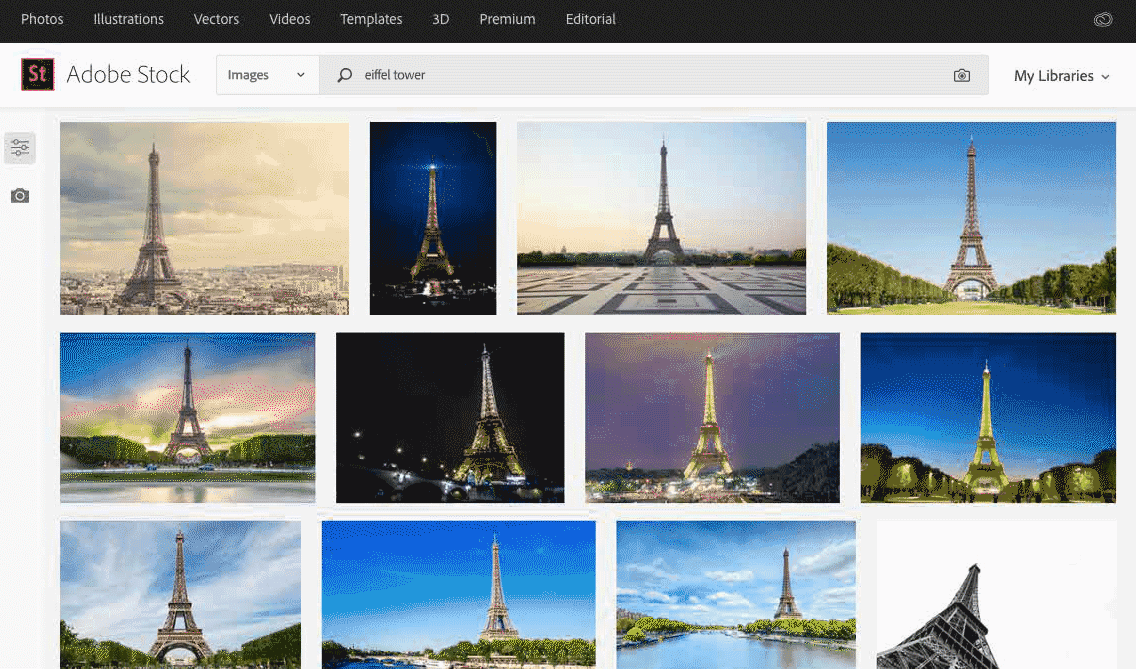
Task: Click the Premium link
Action: tap(507, 19)
